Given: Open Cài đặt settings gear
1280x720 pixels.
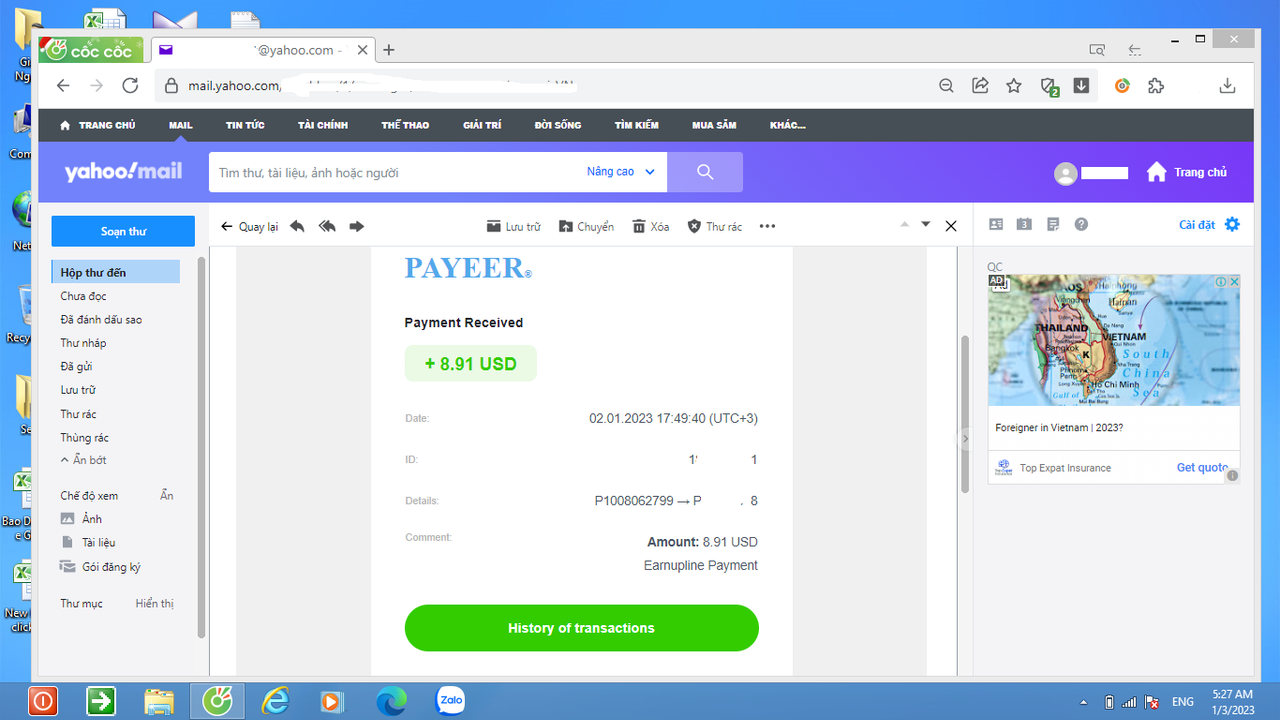Looking at the screenshot, I should 1209,225.
